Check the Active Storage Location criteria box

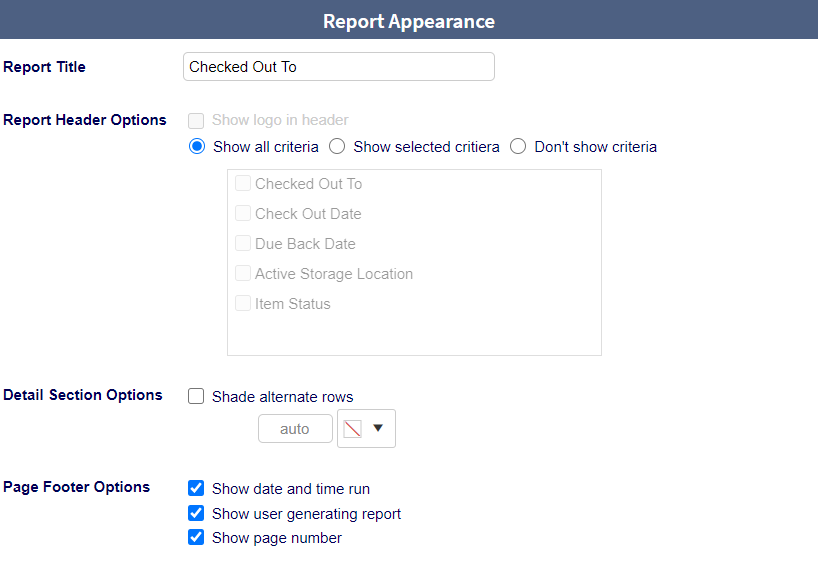point(243,273)
